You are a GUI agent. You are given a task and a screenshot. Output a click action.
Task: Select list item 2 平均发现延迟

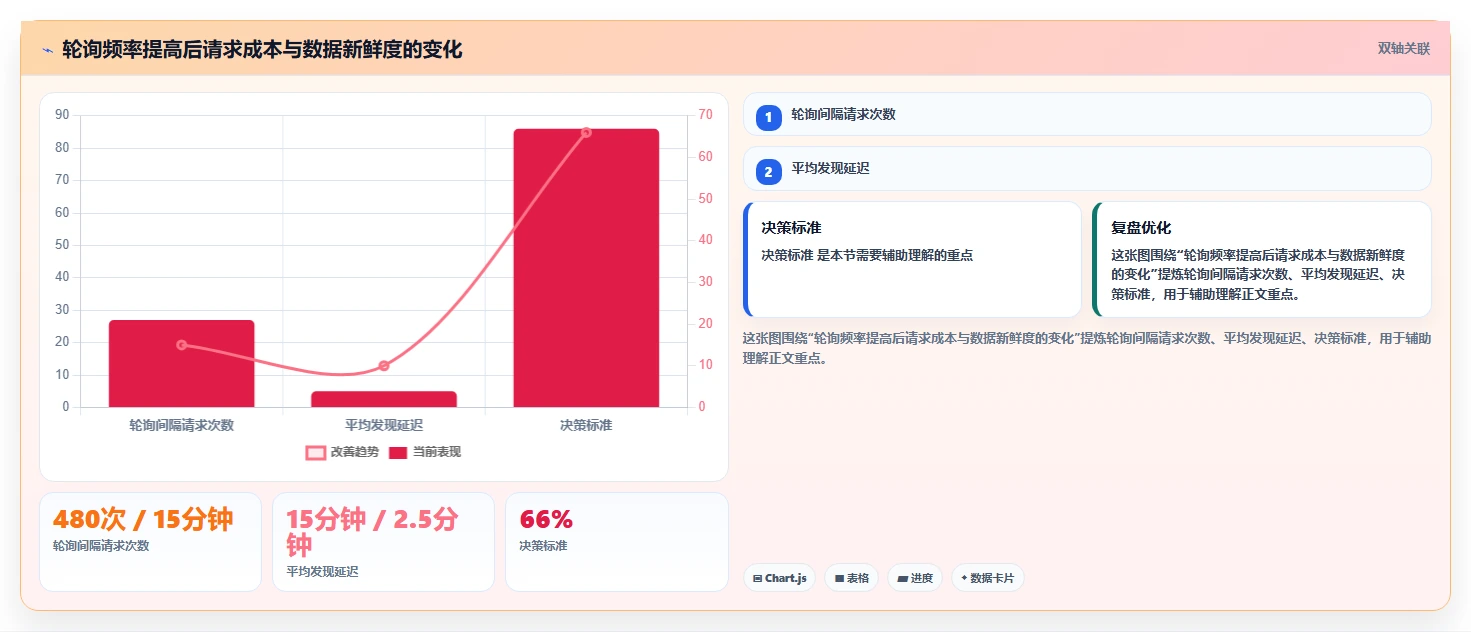coord(1087,169)
